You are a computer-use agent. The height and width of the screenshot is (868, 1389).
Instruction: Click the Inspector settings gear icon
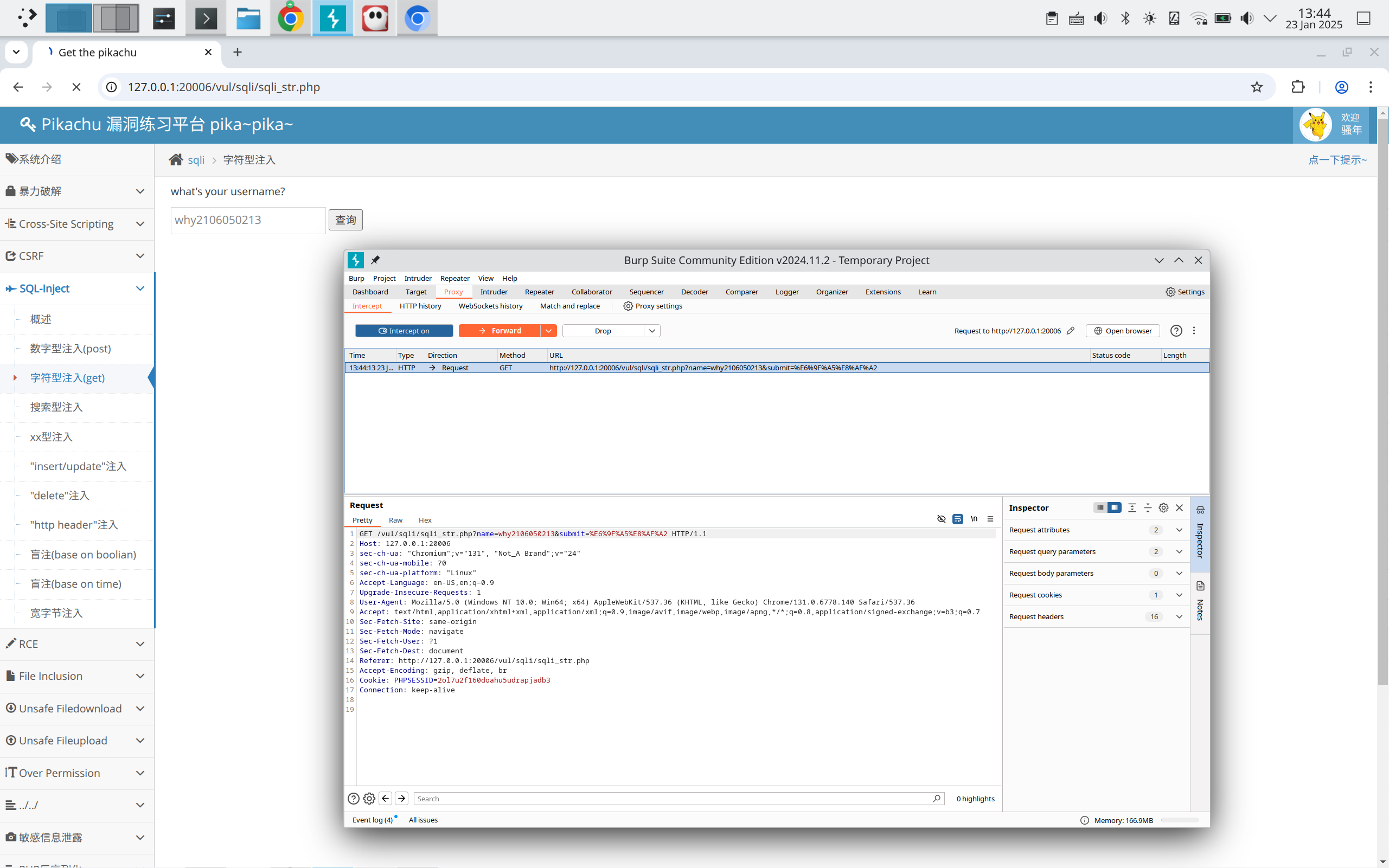click(1163, 507)
